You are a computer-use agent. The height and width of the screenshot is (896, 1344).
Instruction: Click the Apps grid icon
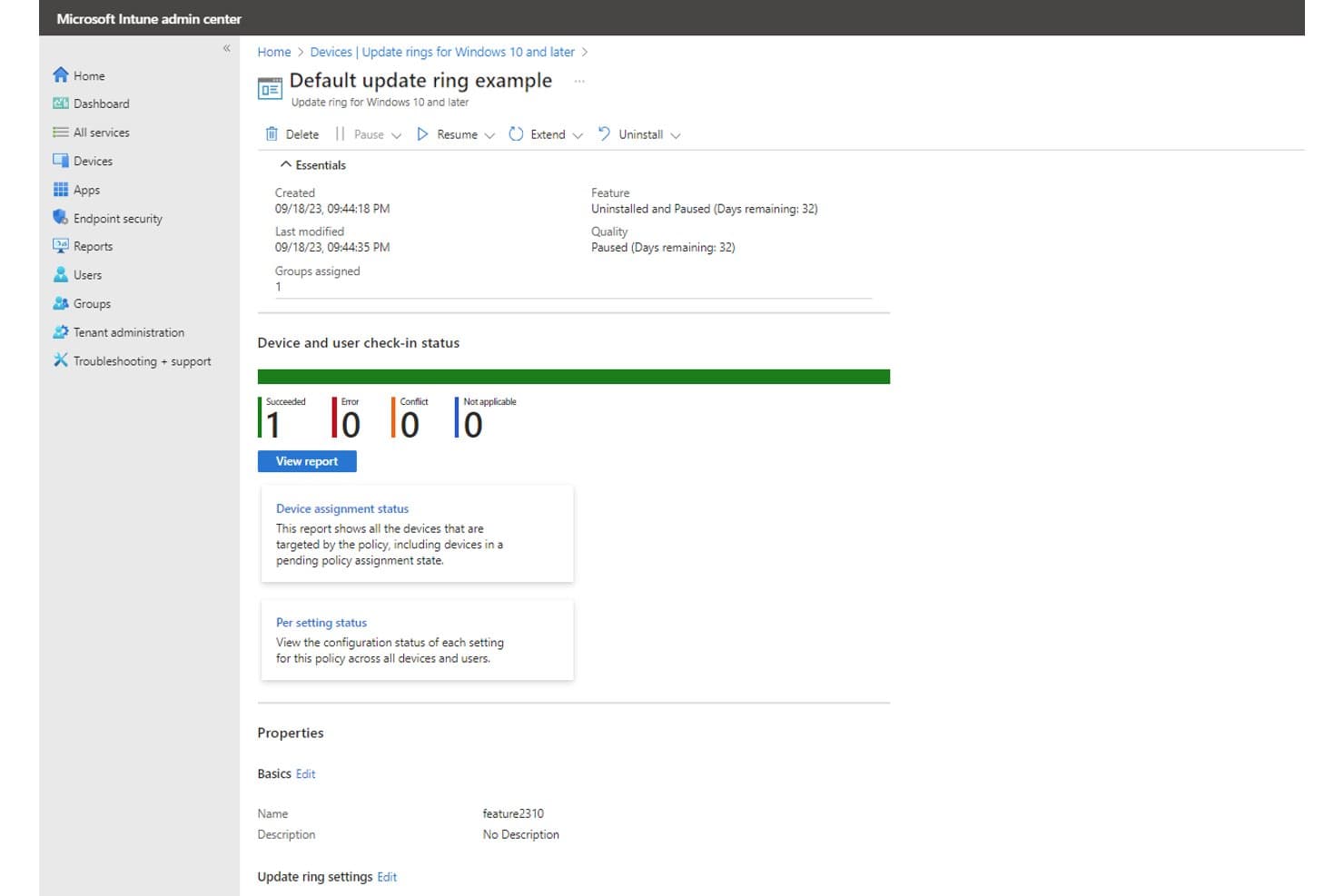[61, 190]
